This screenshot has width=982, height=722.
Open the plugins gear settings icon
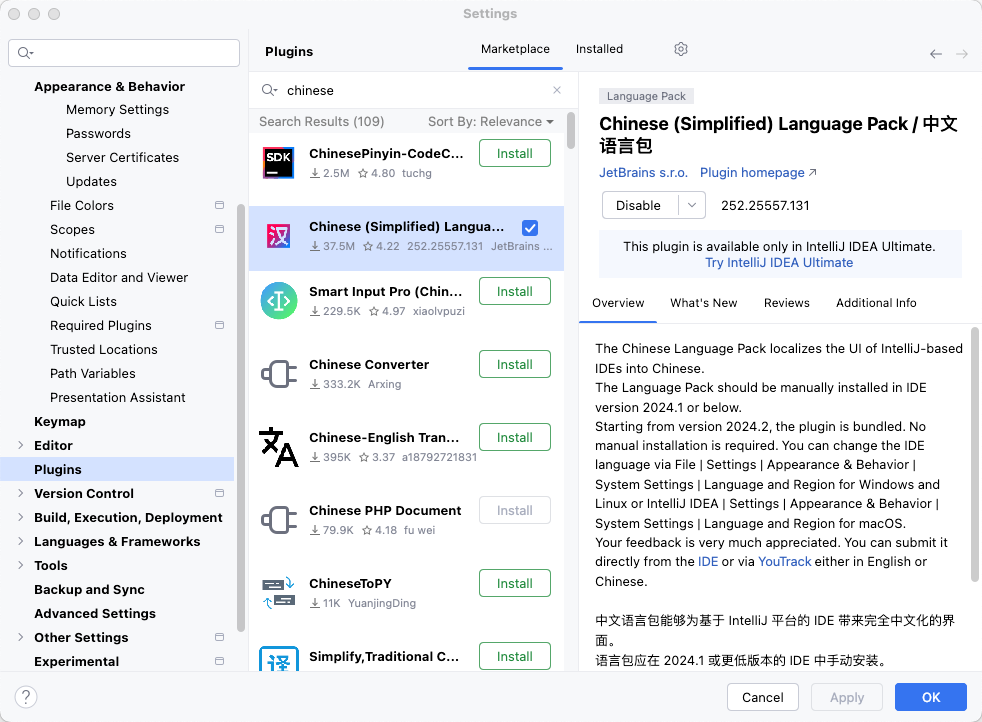click(681, 49)
